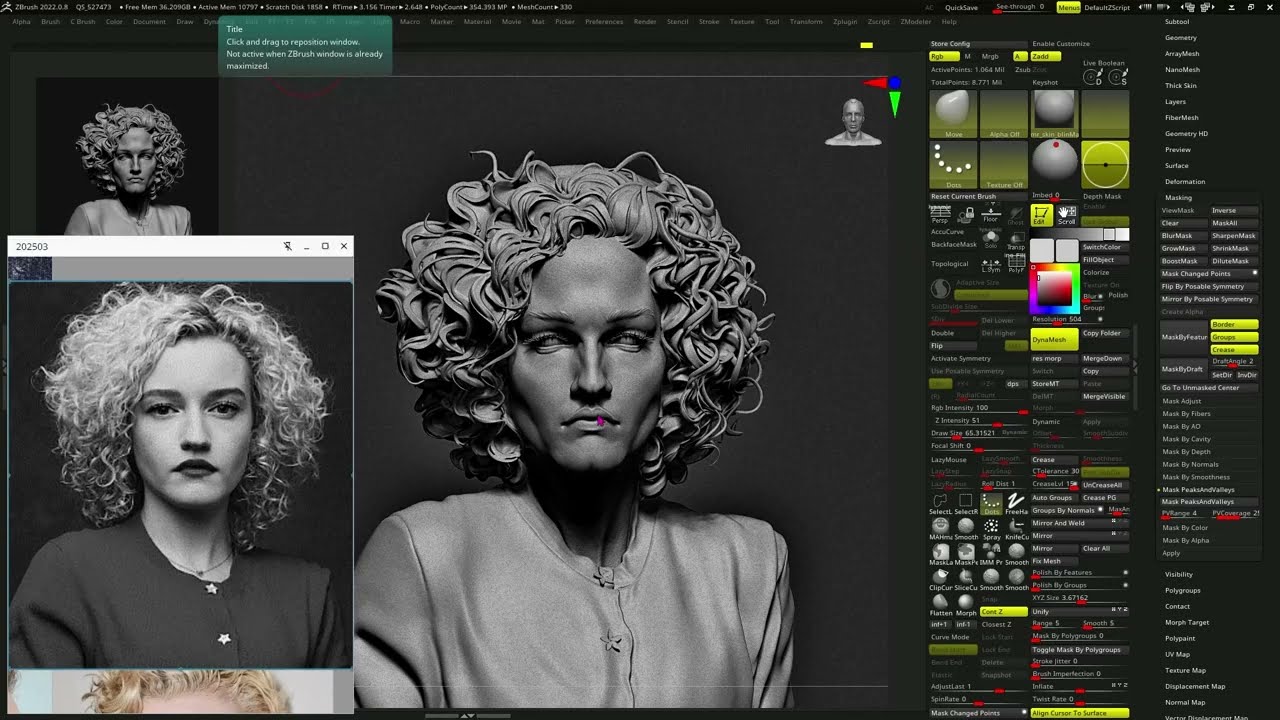Viewport: 1280px width, 720px height.
Task: Click the BlurMask button
Action: coord(1183,236)
